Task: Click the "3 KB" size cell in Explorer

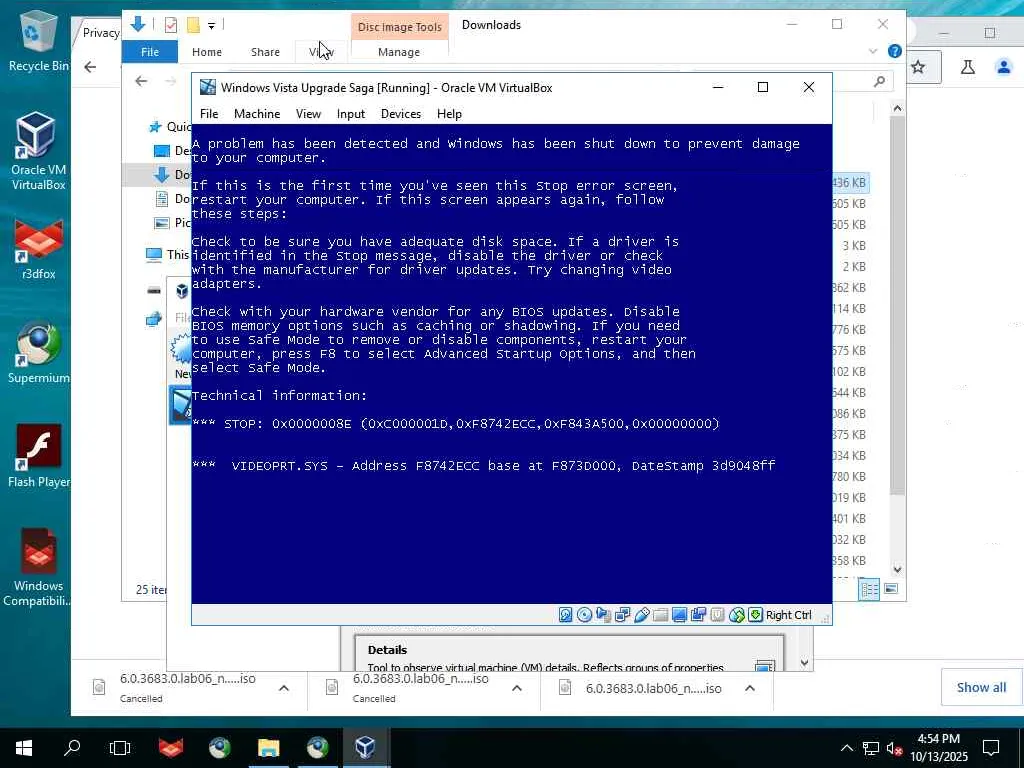Action: point(854,246)
